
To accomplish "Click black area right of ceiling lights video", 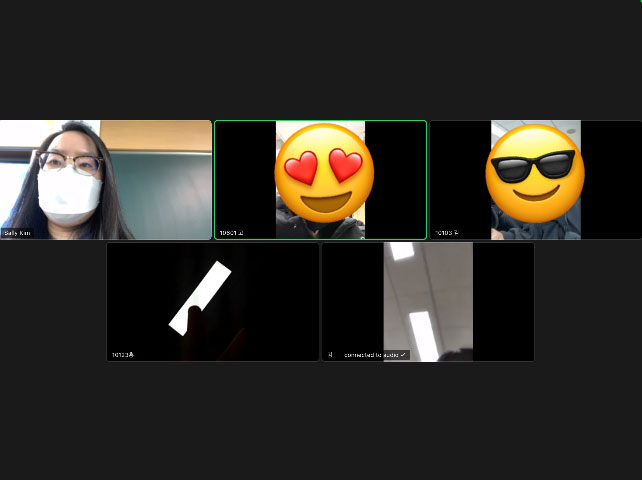I will pos(503,300).
